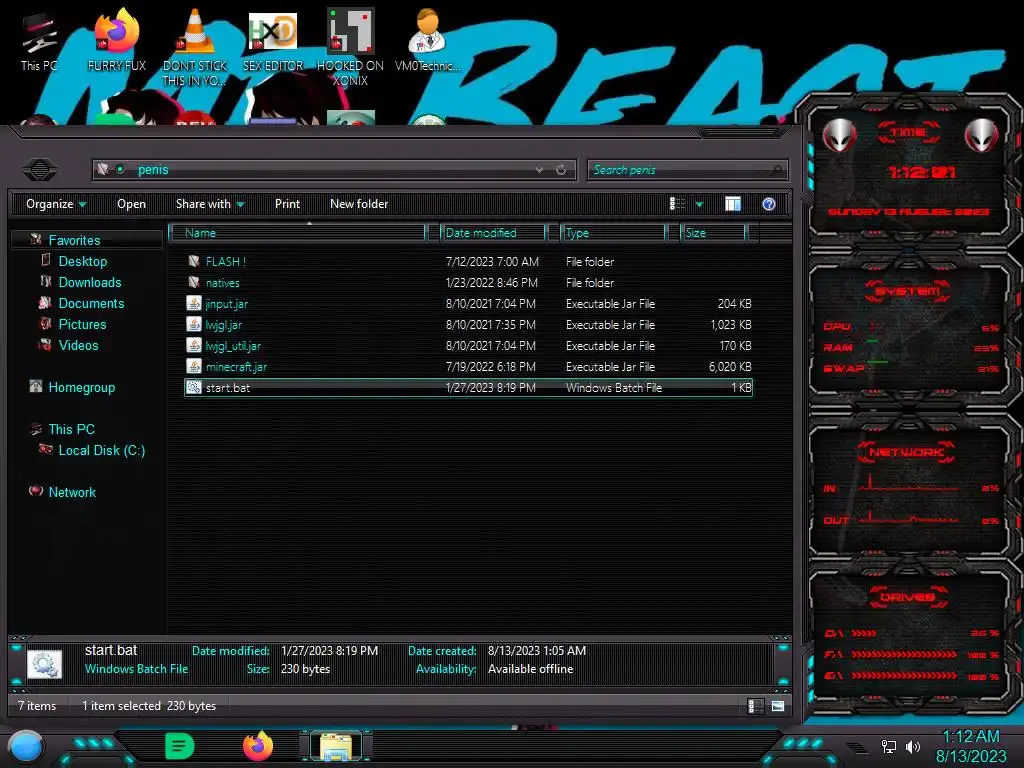Open Pictures in the navigation pane
The height and width of the screenshot is (768, 1024).
click(82, 324)
